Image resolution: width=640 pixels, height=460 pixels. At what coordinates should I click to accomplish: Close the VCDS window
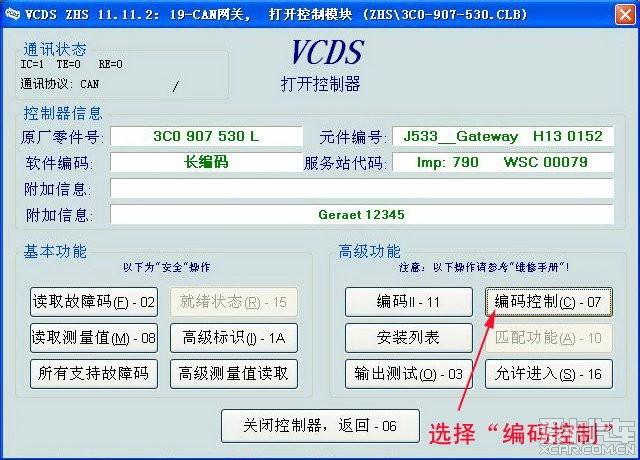tap(625, 15)
